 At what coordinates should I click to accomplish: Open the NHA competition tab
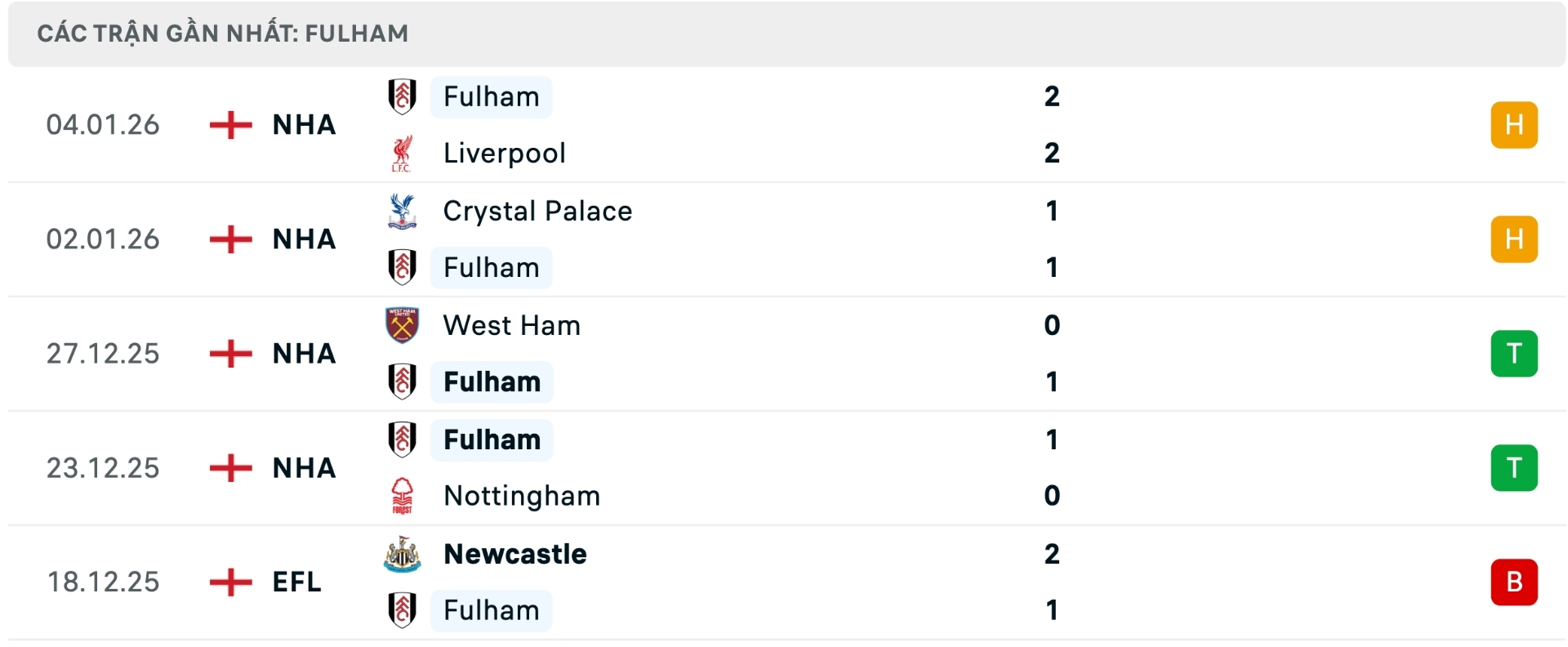point(304,125)
